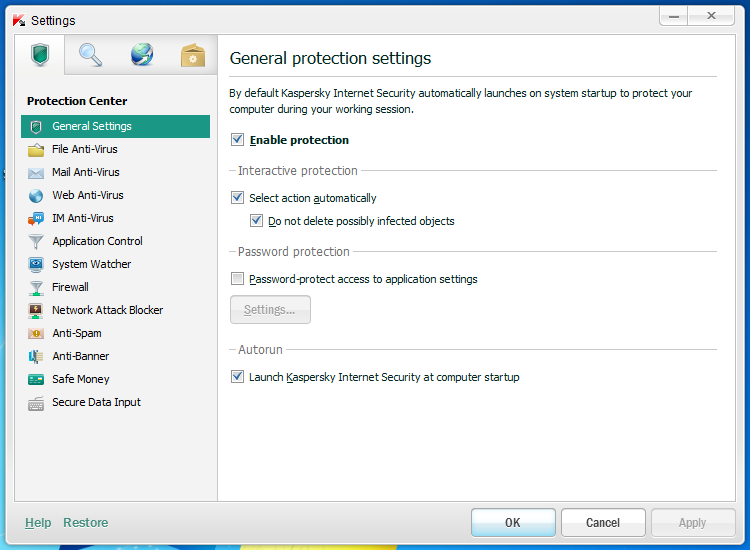The height and width of the screenshot is (550, 750).
Task: Click the Anti-Banner icon
Action: click(36, 356)
